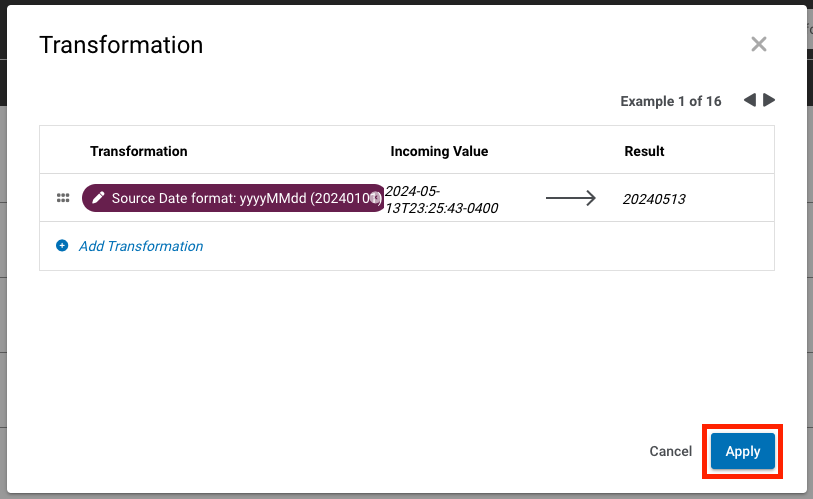
Task: Cancel the transformation changes
Action: [670, 451]
